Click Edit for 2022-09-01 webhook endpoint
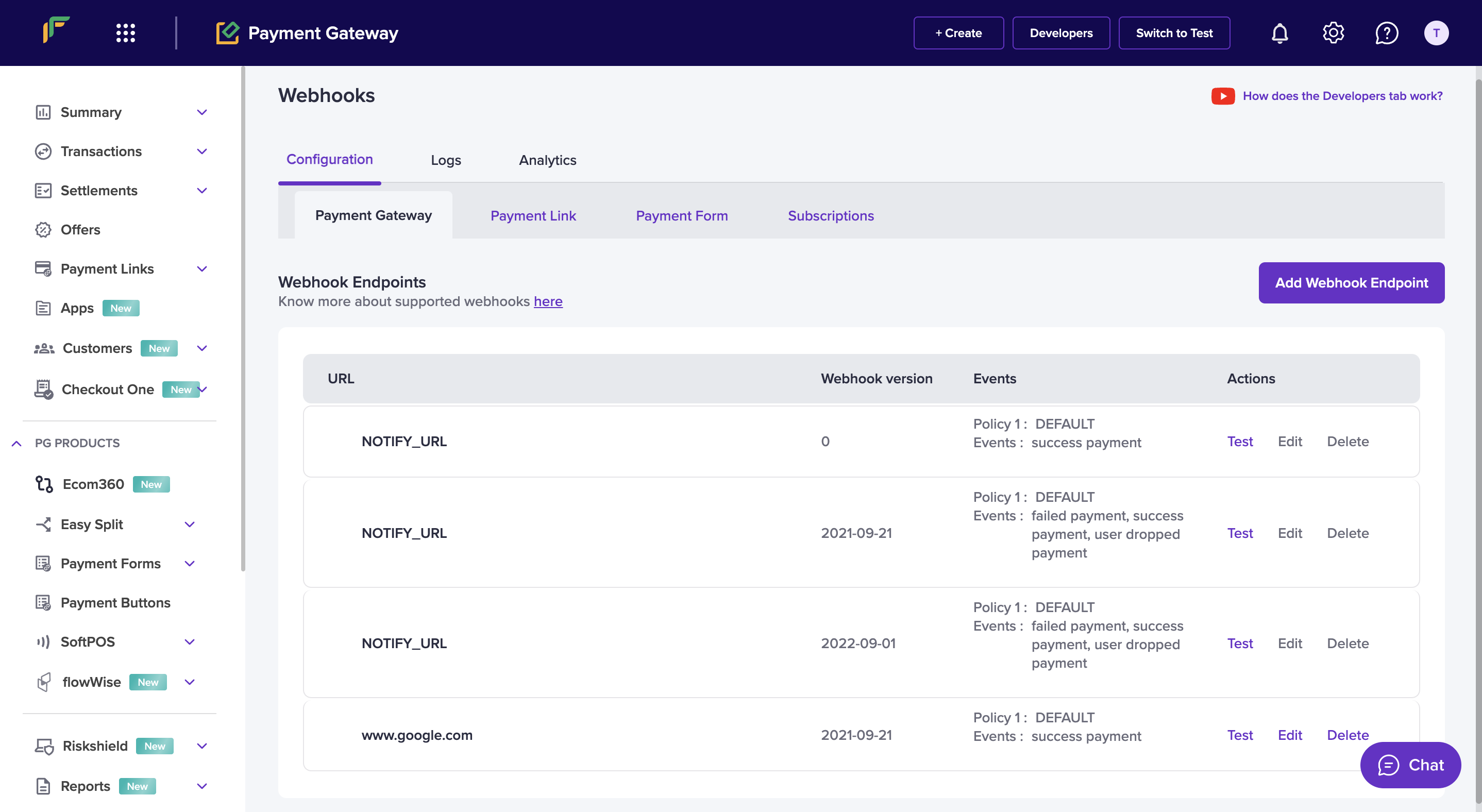 click(x=1290, y=642)
